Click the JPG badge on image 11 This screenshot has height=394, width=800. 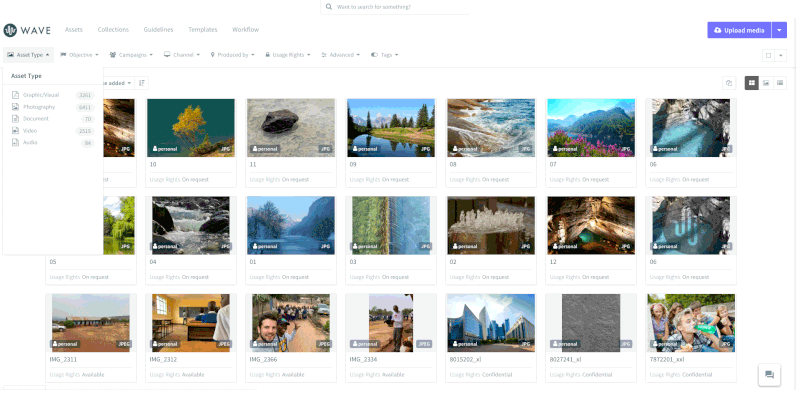pyautogui.click(x=326, y=149)
